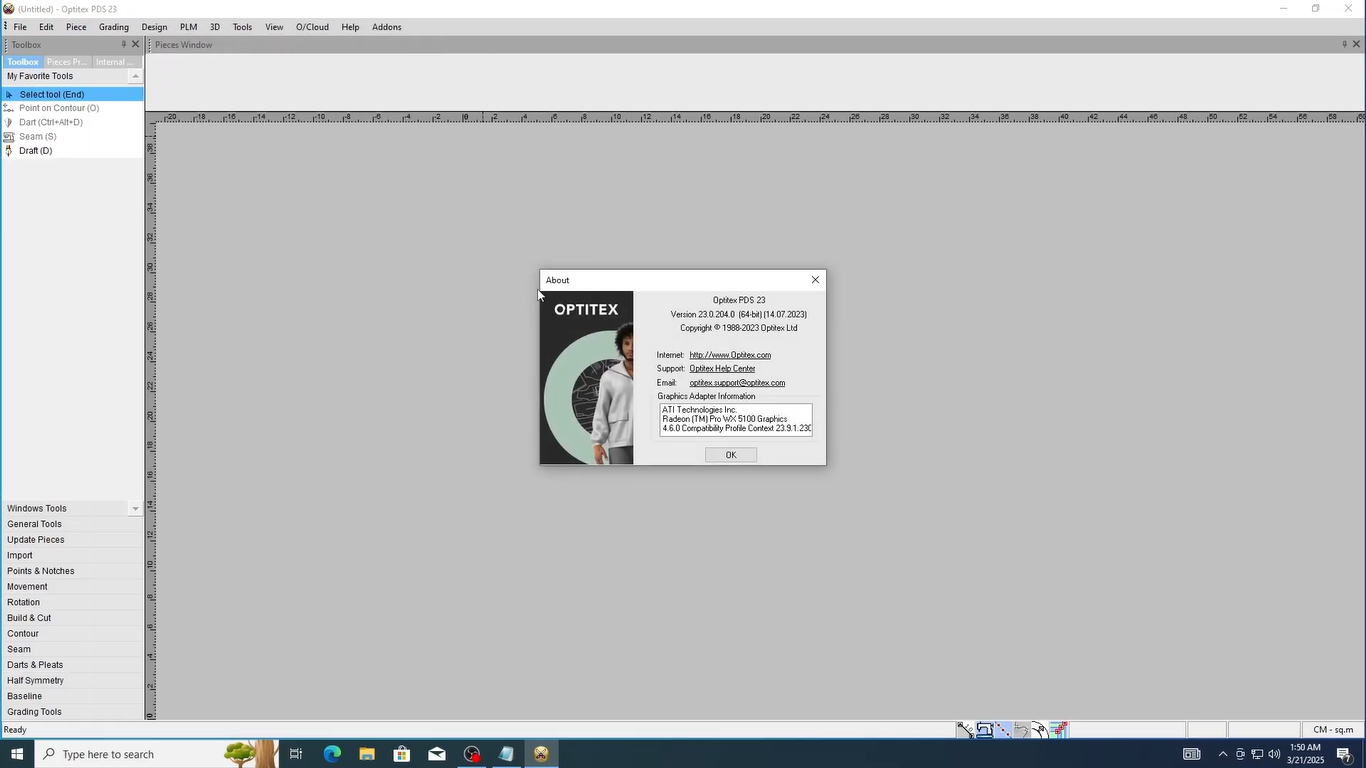Click the striped grid icon in status bar
This screenshot has height=768, width=1366.
click(x=1059, y=730)
